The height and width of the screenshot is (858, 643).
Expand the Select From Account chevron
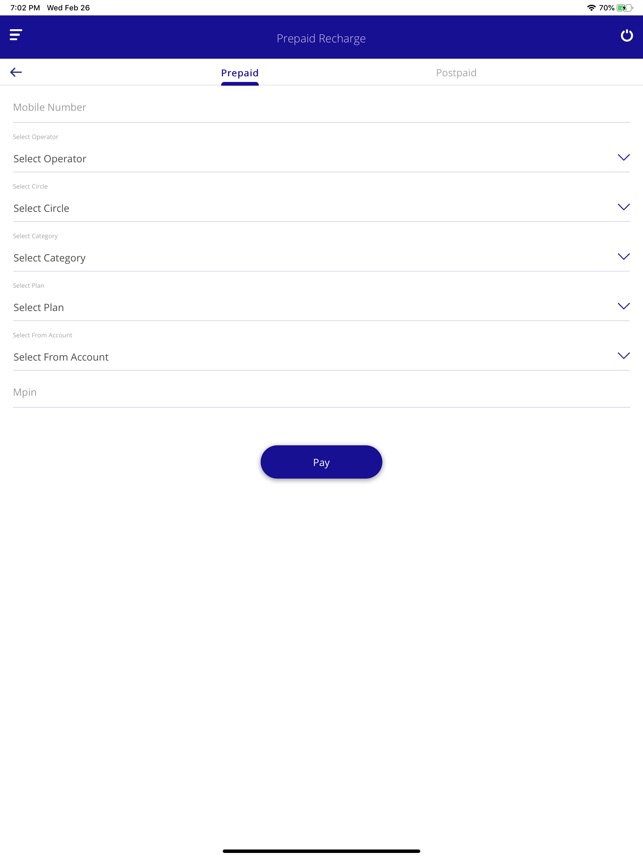click(x=623, y=356)
